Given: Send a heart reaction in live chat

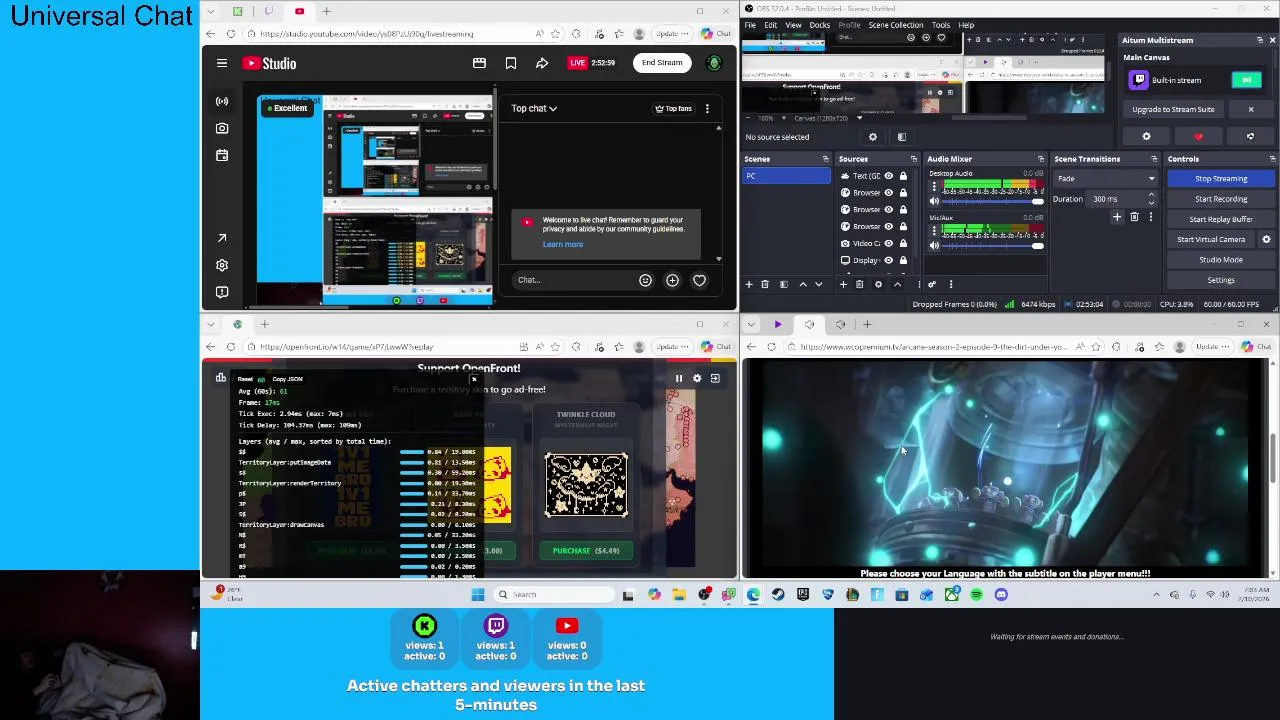Looking at the screenshot, I should tap(699, 280).
